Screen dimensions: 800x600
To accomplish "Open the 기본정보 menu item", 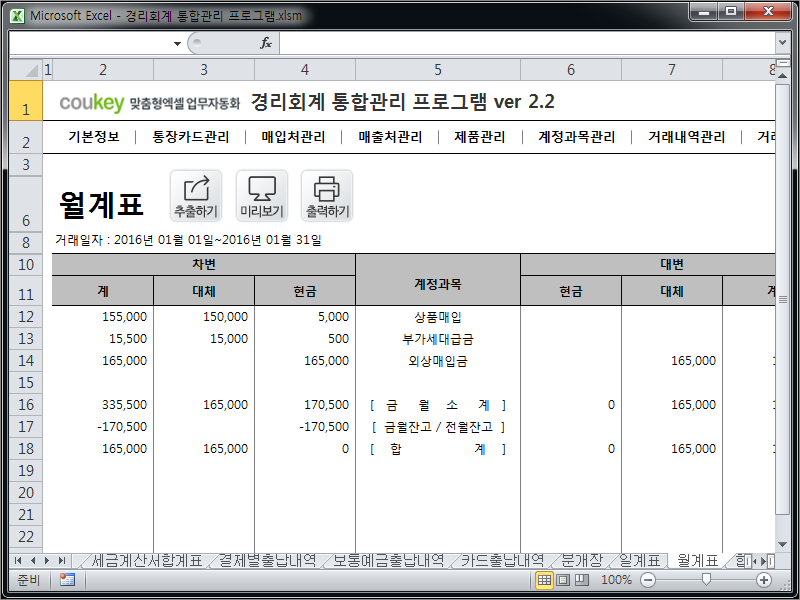I will 91,136.
